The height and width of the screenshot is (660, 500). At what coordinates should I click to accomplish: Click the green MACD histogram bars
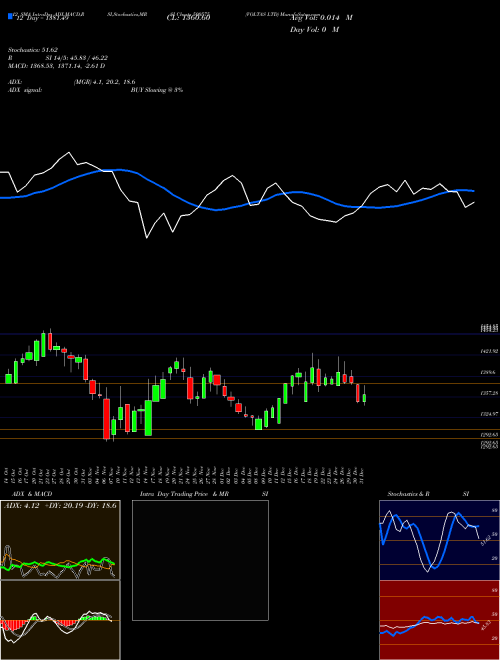95,617
